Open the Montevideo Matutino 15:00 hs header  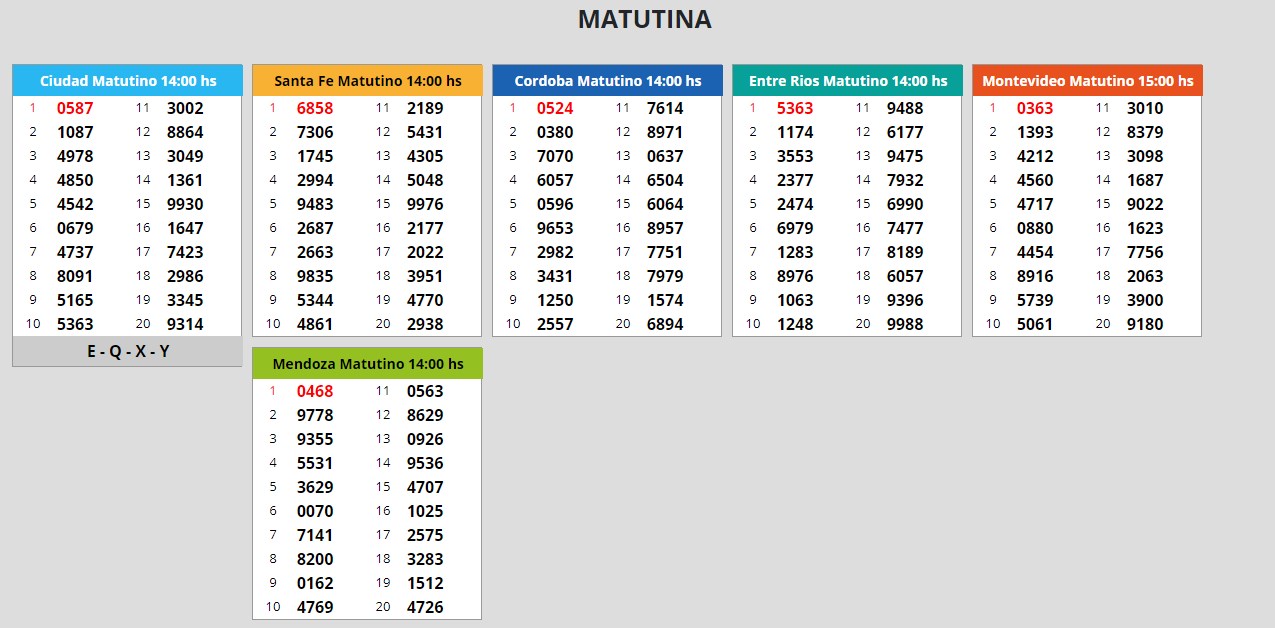(x=1087, y=81)
